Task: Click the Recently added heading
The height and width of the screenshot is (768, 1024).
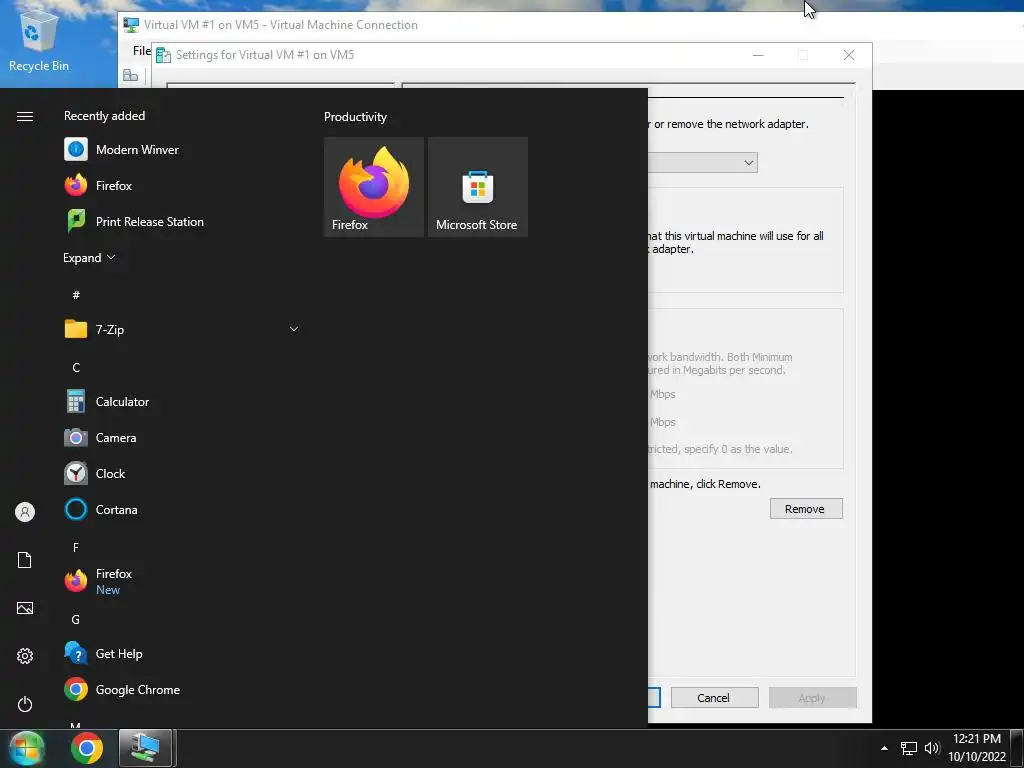Action: coord(104,116)
